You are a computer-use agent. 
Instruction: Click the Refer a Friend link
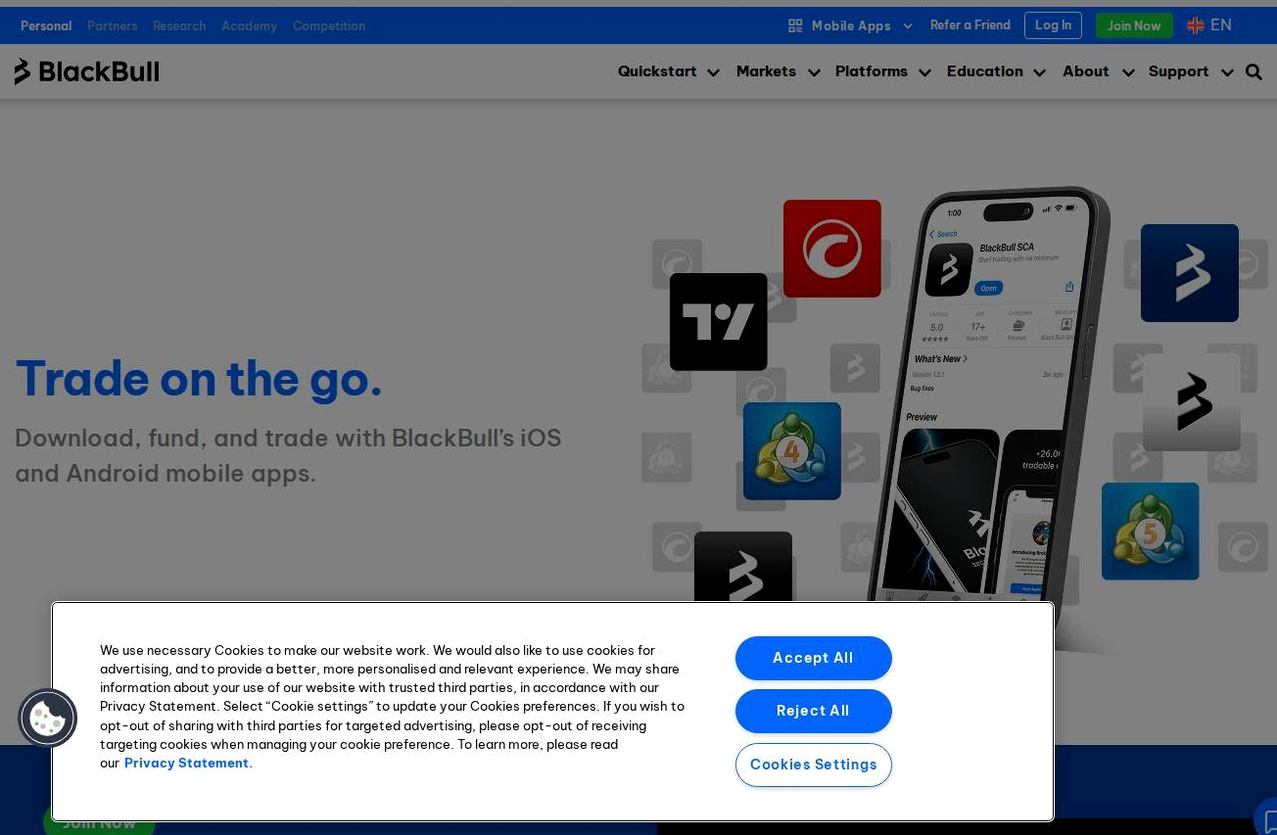tap(970, 26)
